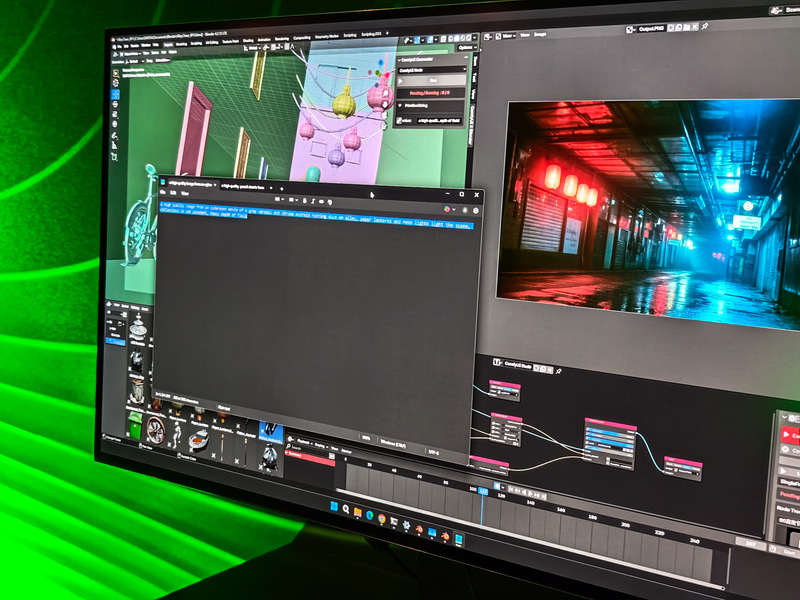Open the Copilot icon in Notepad
The height and width of the screenshot is (600, 800).
[447, 209]
